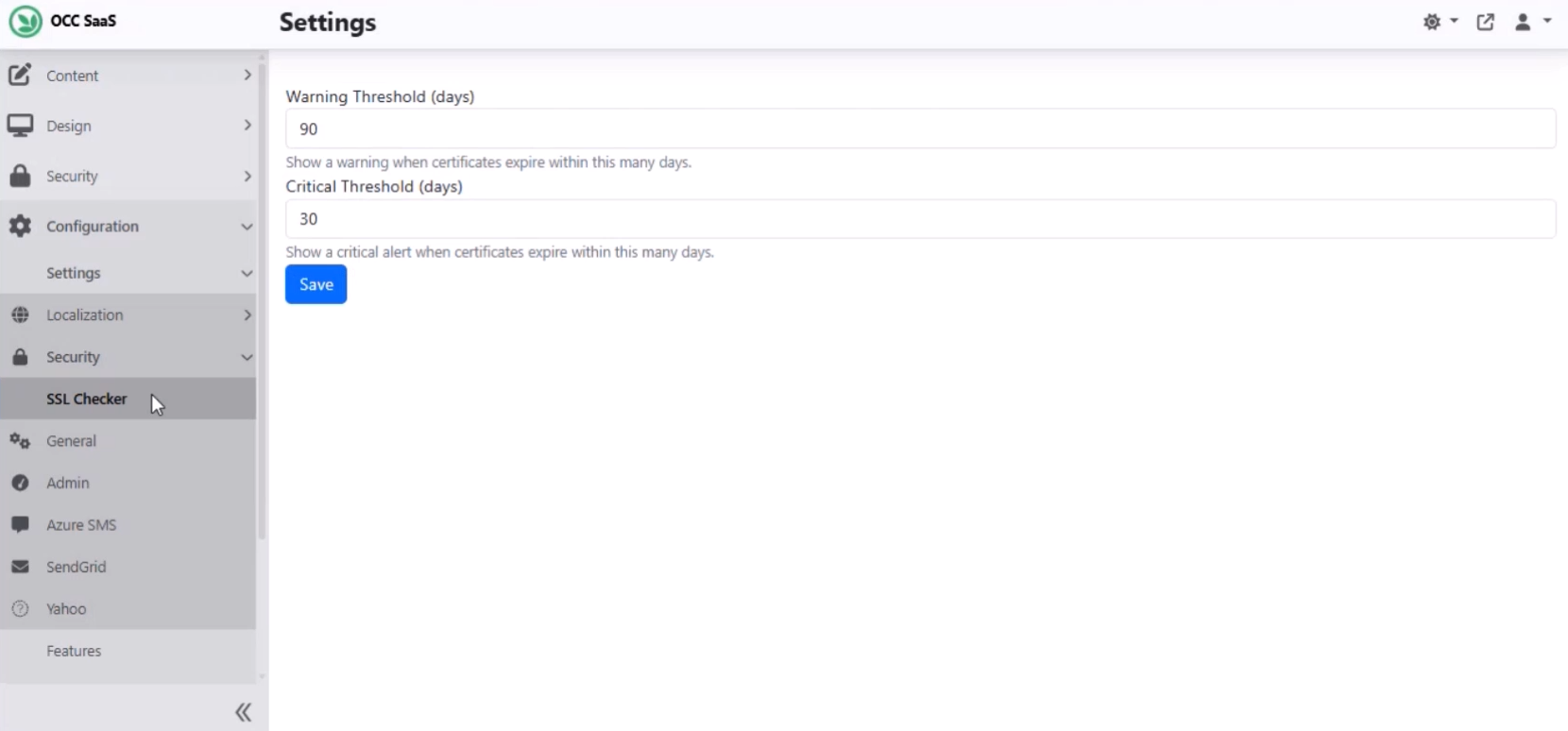Click the critical alert help text
1568x731 pixels.
point(500,252)
